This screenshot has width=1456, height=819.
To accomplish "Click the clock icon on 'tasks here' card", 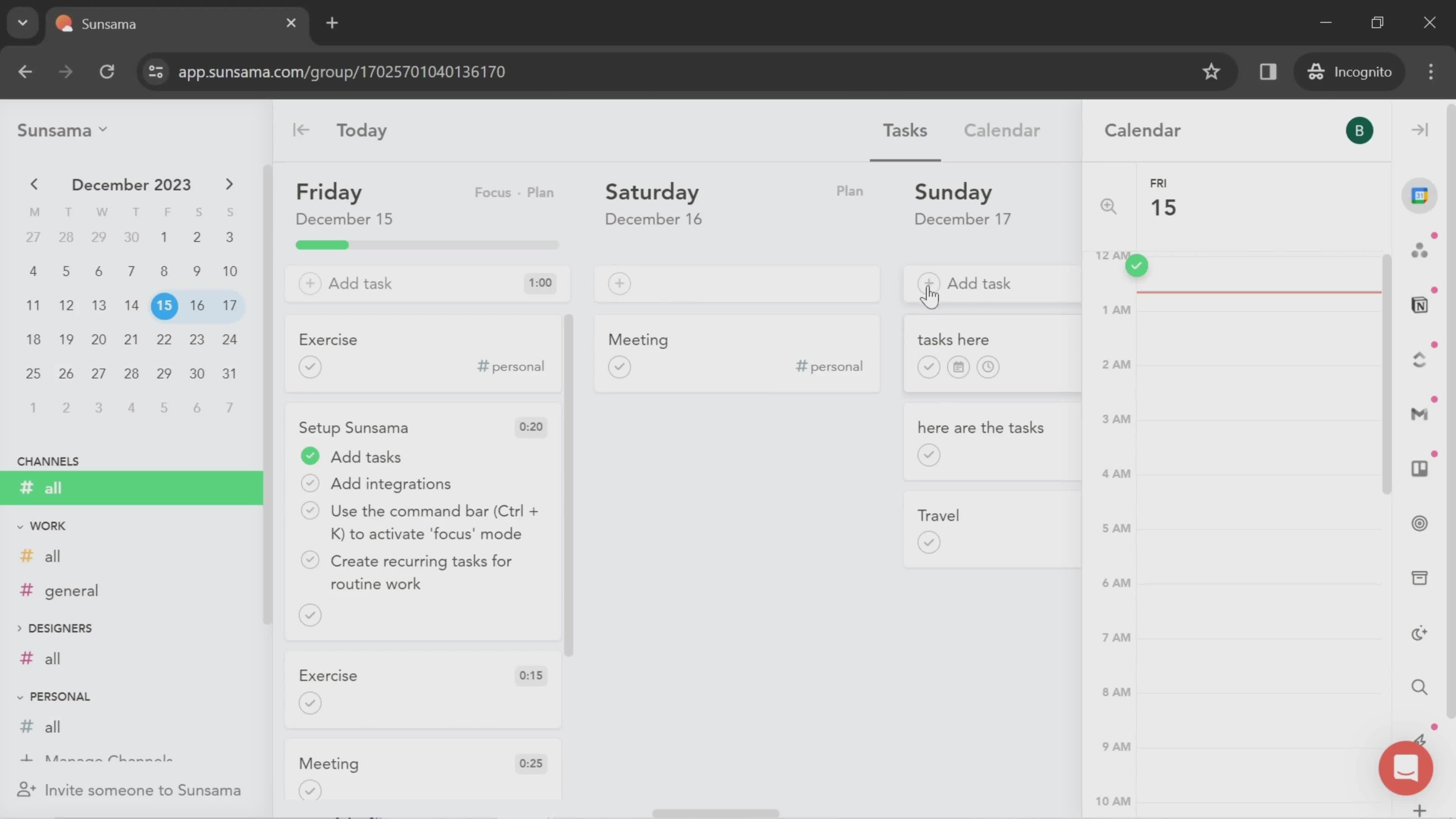I will pyautogui.click(x=987, y=367).
